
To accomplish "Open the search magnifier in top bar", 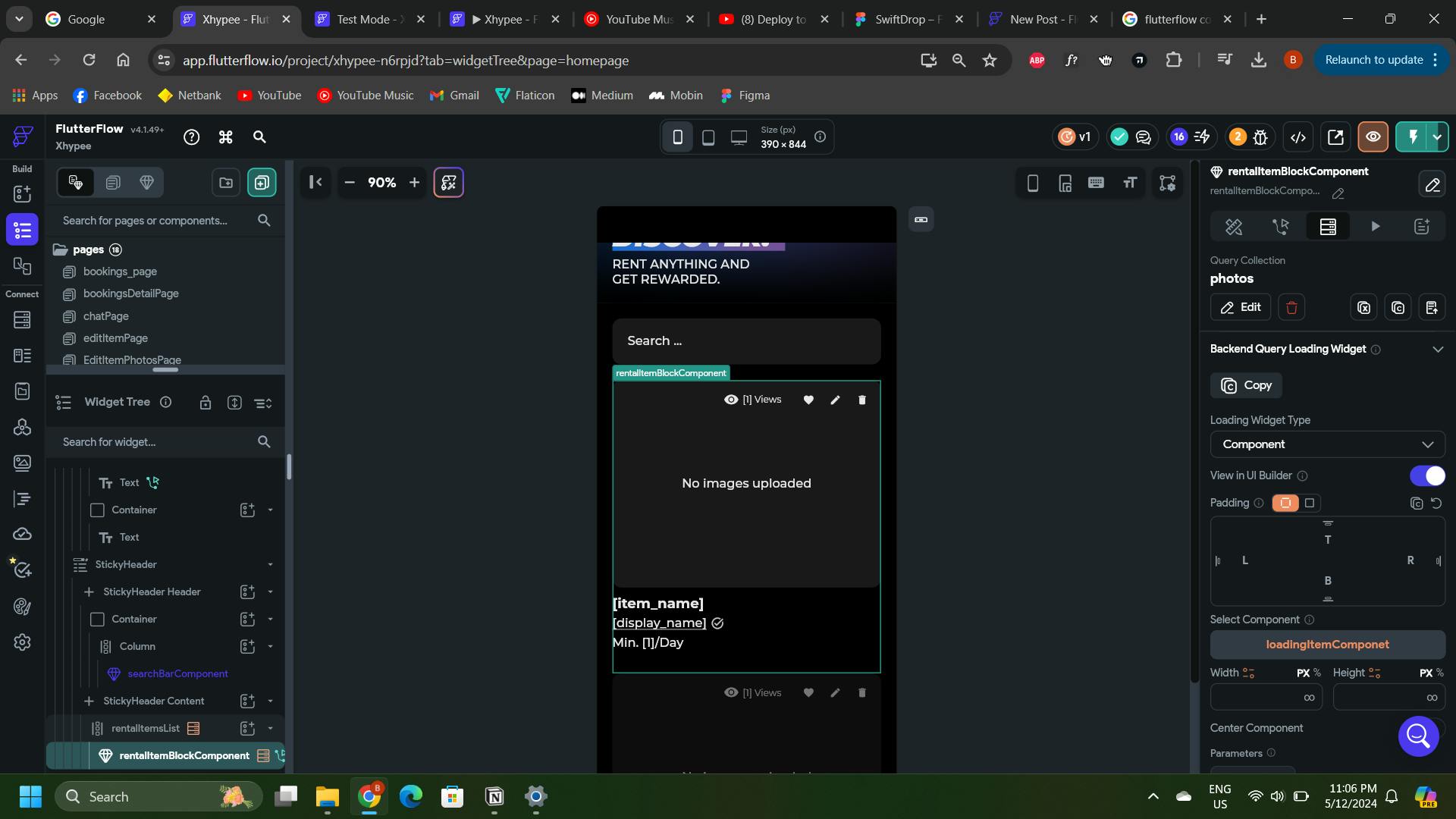I will [259, 137].
